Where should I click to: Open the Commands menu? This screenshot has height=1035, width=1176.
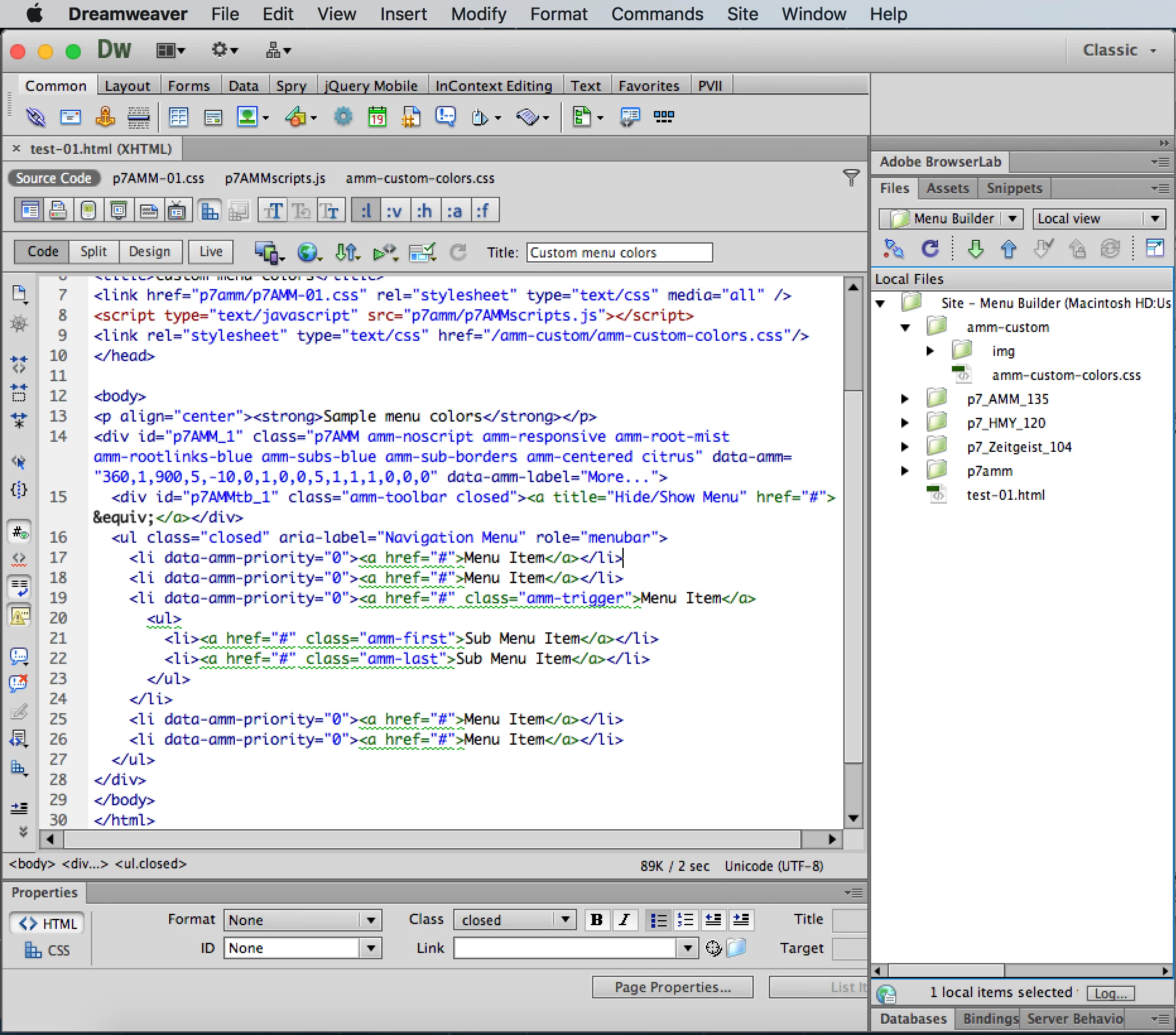(656, 14)
